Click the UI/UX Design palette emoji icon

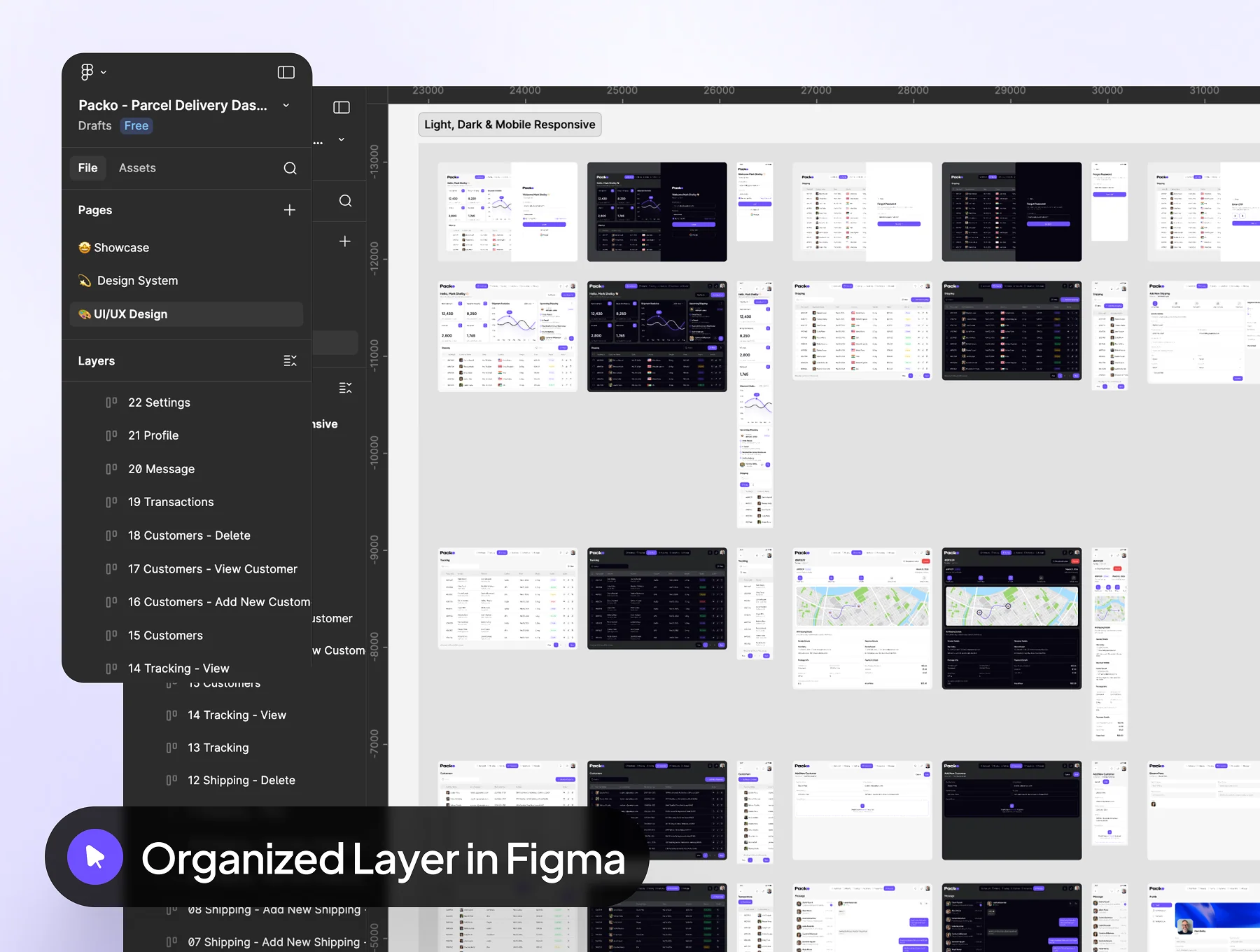pyautogui.click(x=85, y=314)
